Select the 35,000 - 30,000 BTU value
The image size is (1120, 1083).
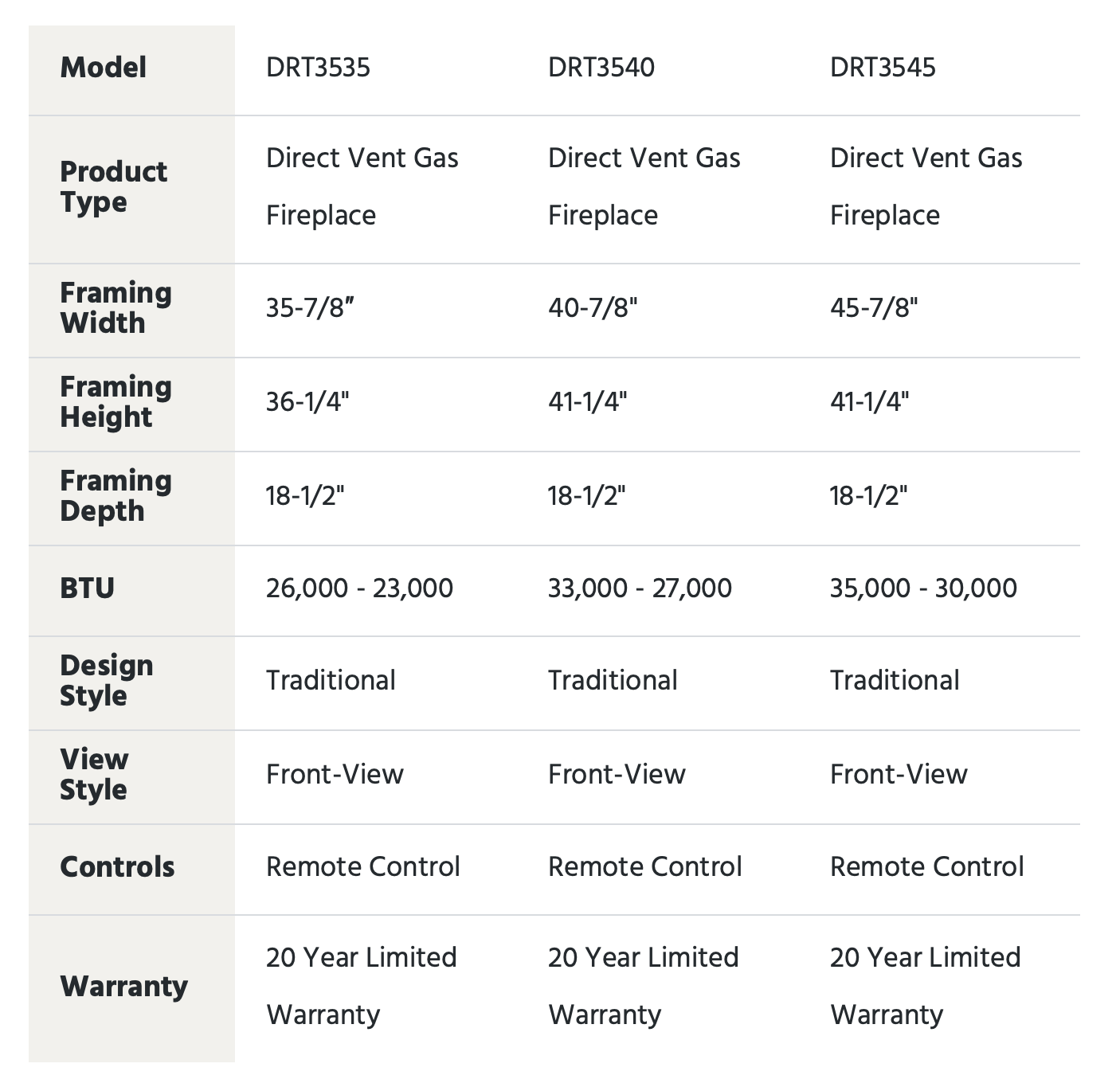(x=923, y=588)
